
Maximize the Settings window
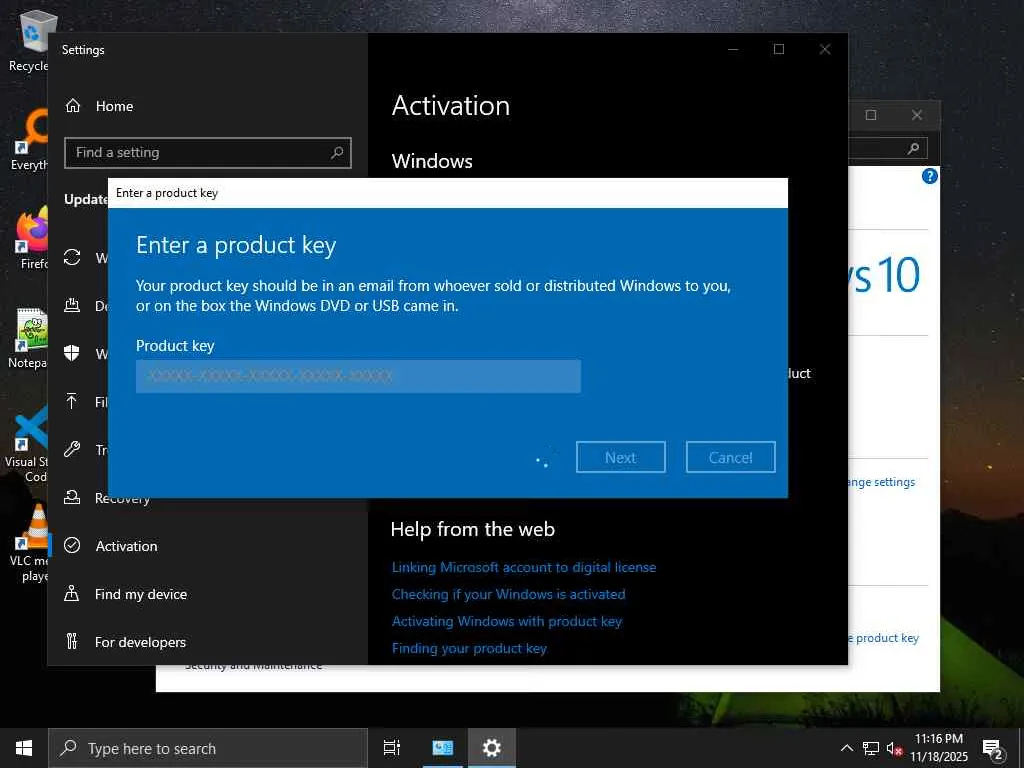tap(779, 49)
